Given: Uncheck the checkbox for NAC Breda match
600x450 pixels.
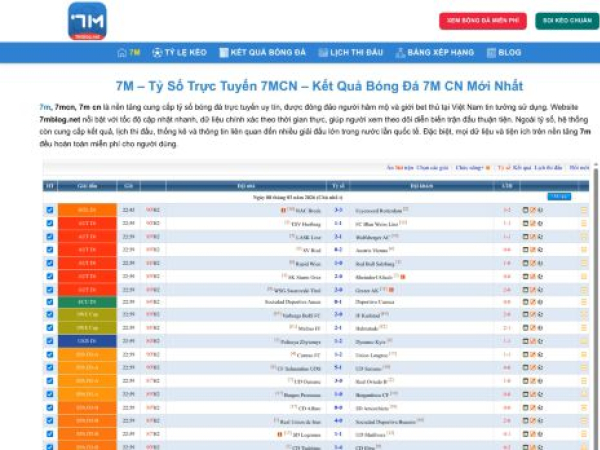Looking at the screenshot, I should point(50,210).
